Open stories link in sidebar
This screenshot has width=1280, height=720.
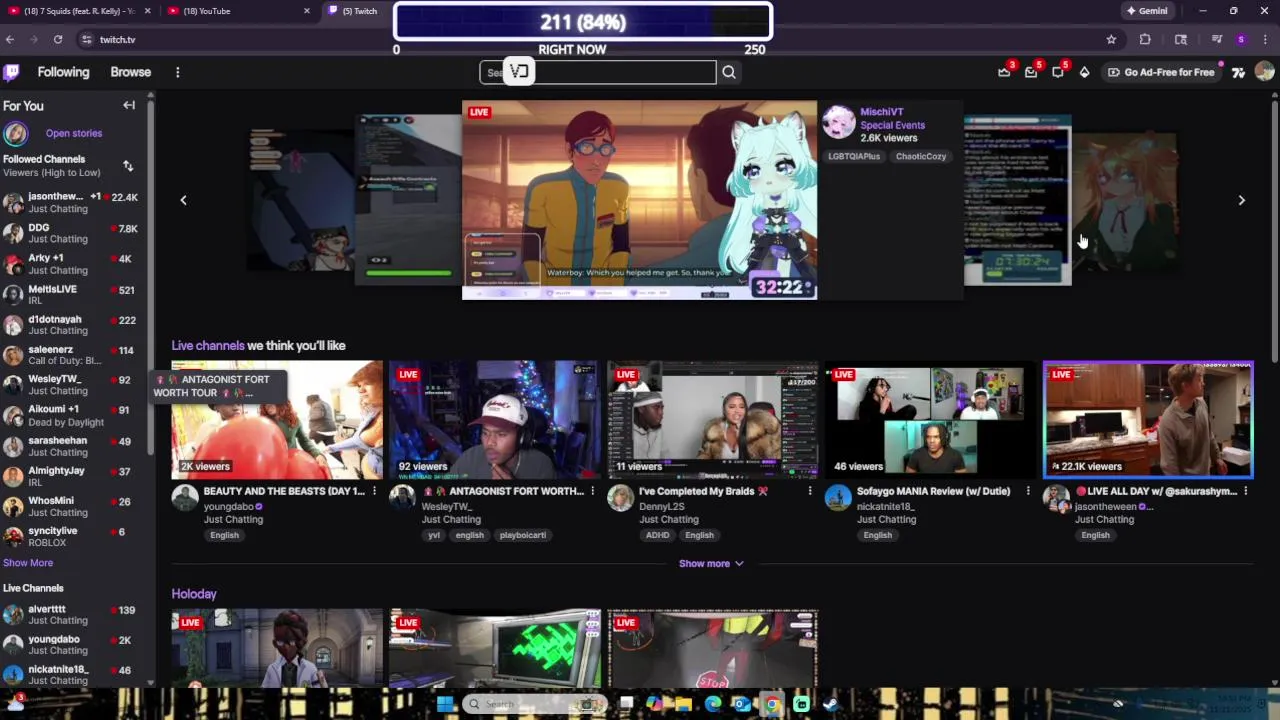tap(73, 133)
